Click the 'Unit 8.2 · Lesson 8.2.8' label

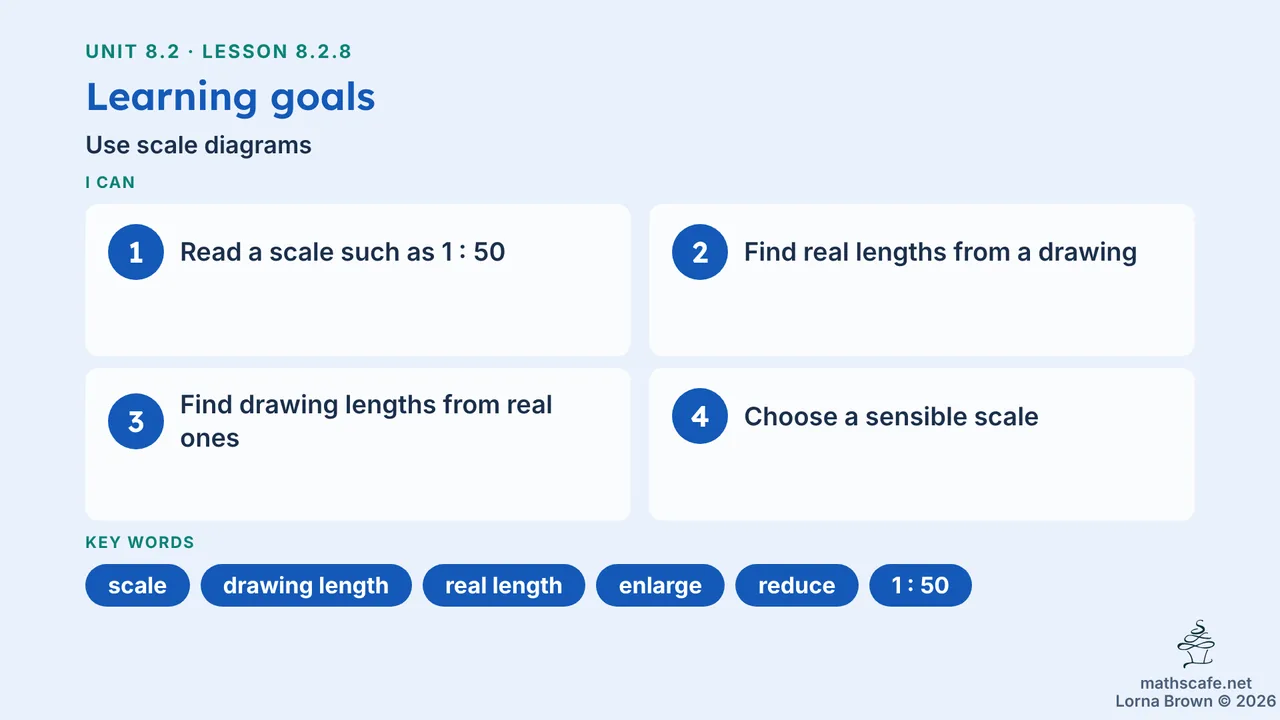tap(219, 51)
